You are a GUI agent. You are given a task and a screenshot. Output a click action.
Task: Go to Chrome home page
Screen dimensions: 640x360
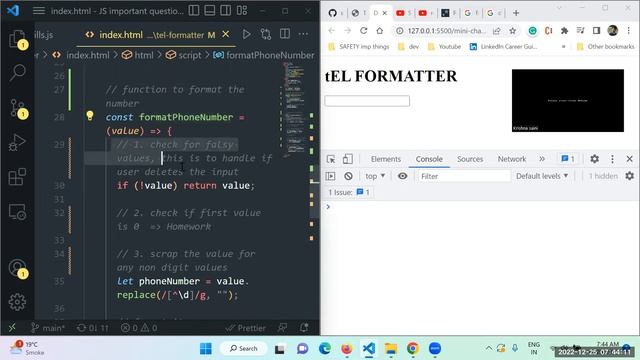[380, 31]
